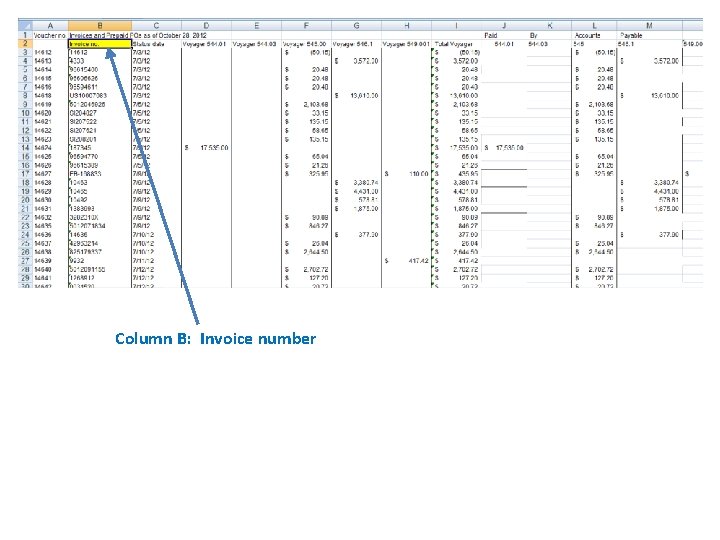Click the Voucher no. cell in row 1
The image size is (720, 540).
(50, 35)
